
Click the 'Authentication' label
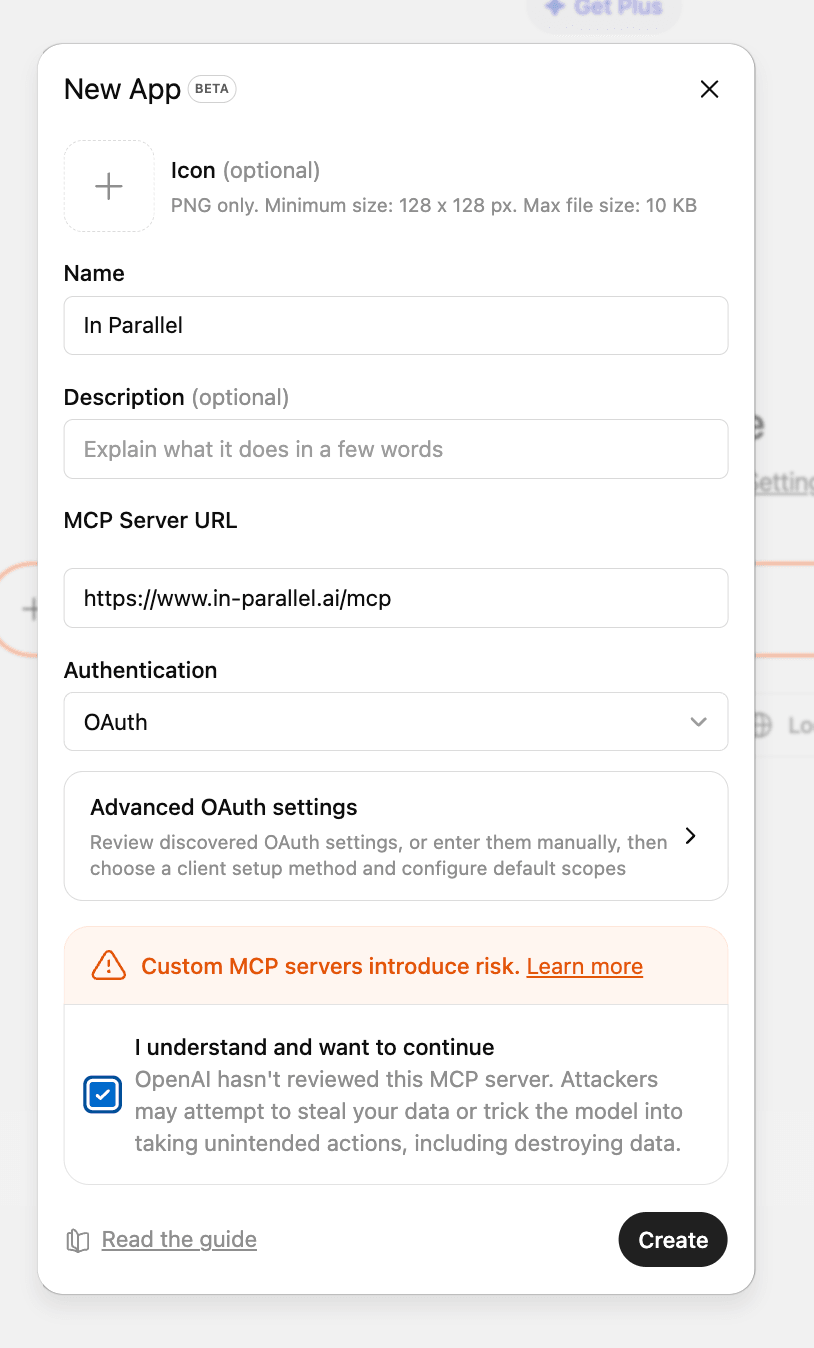click(140, 670)
